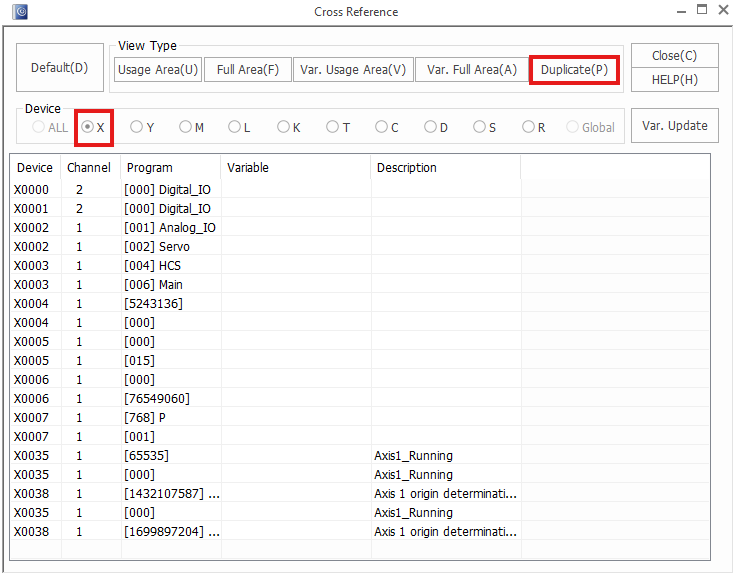Image resolution: width=735 pixels, height=577 pixels.
Task: Click the Default(D) button
Action: tap(60, 68)
